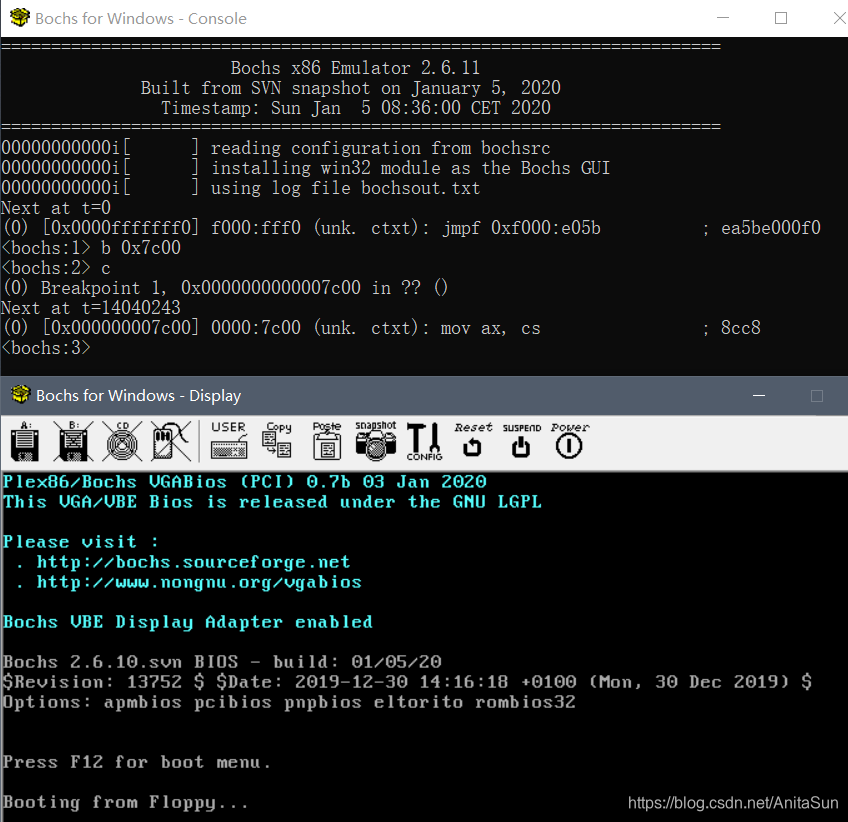
Task: Click the http://www.nongnu.org/vgabios text
Action: click(x=199, y=582)
